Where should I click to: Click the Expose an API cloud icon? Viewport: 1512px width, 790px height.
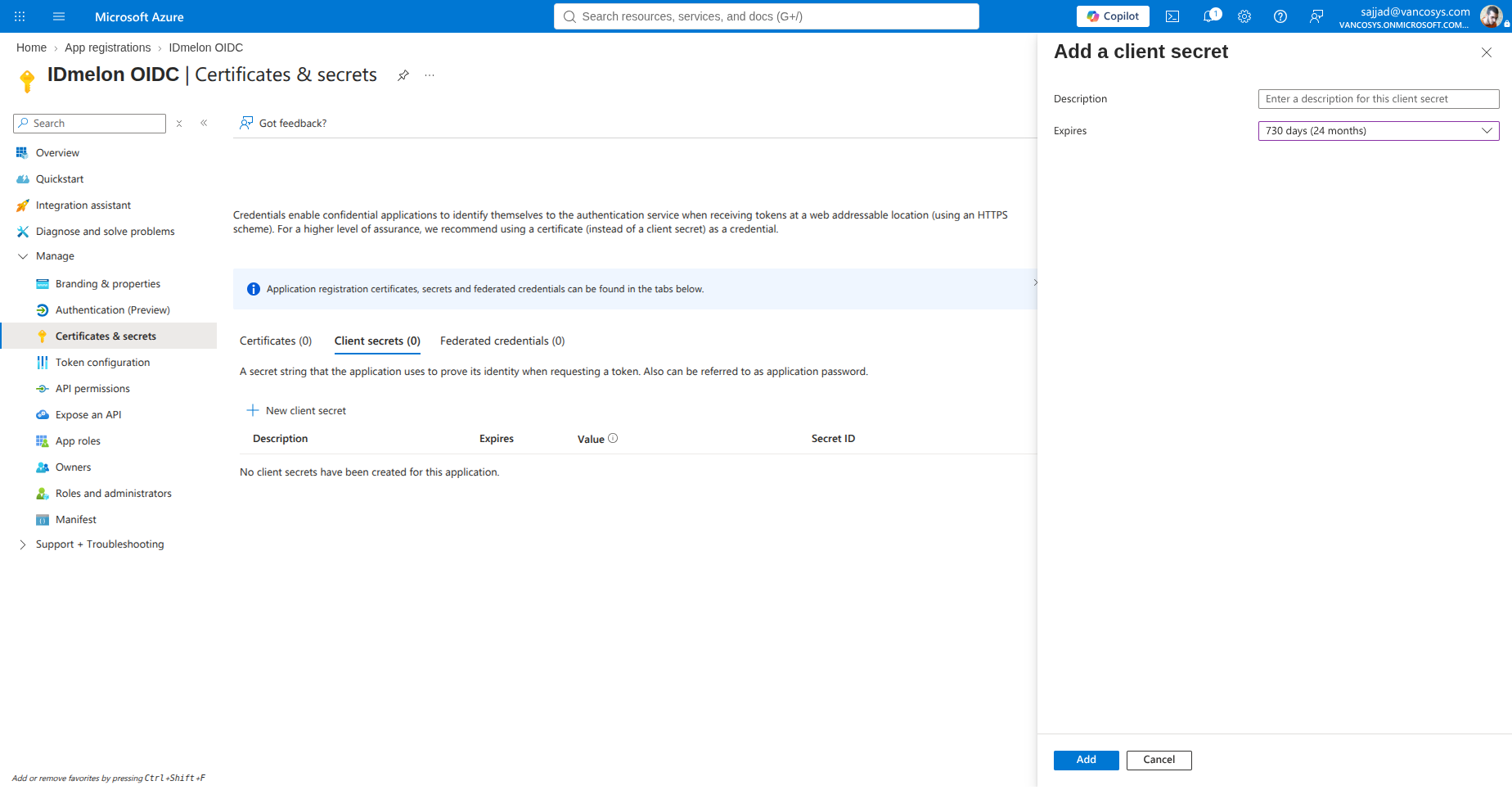[x=43, y=415]
